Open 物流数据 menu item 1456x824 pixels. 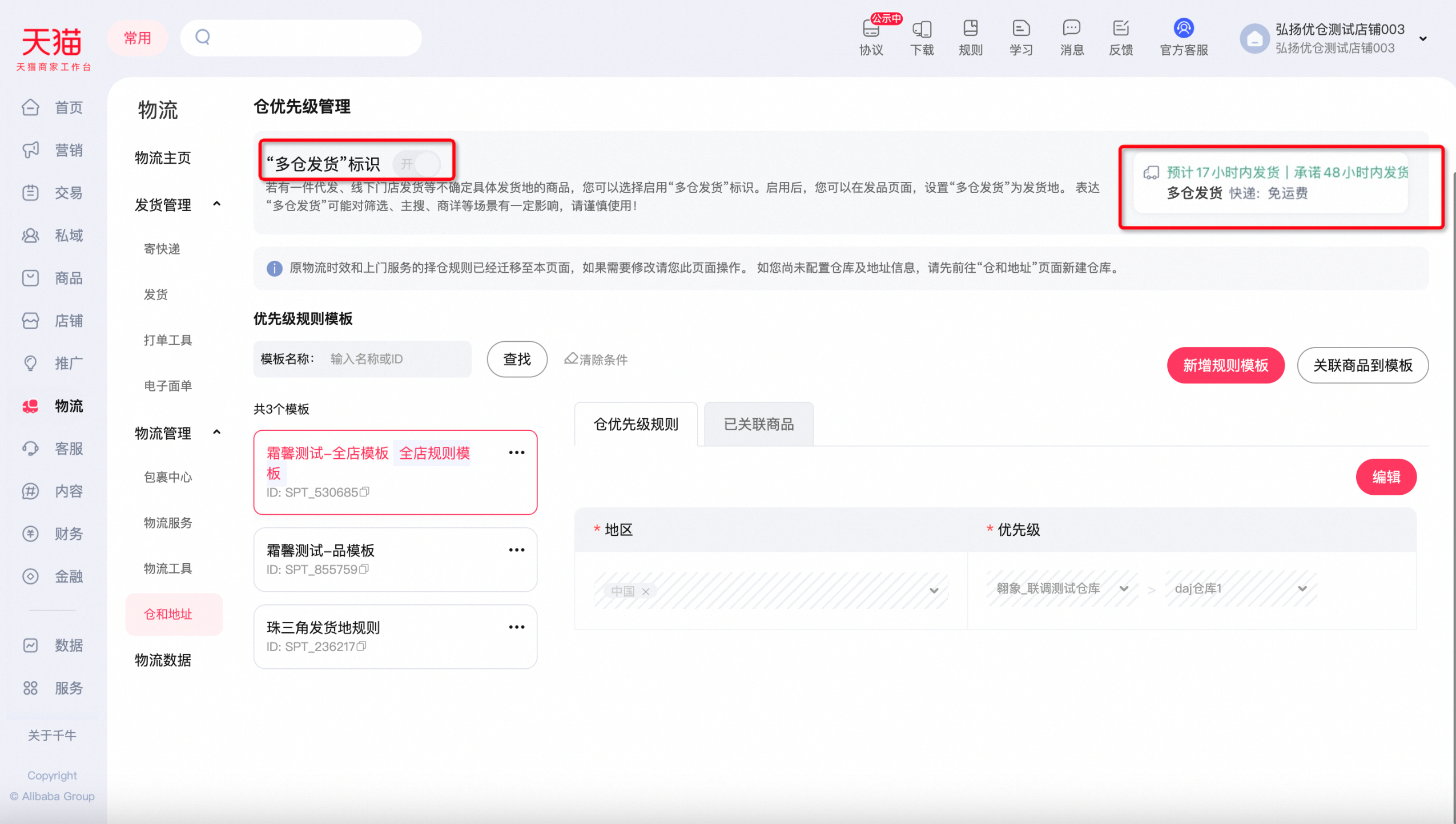click(x=163, y=660)
